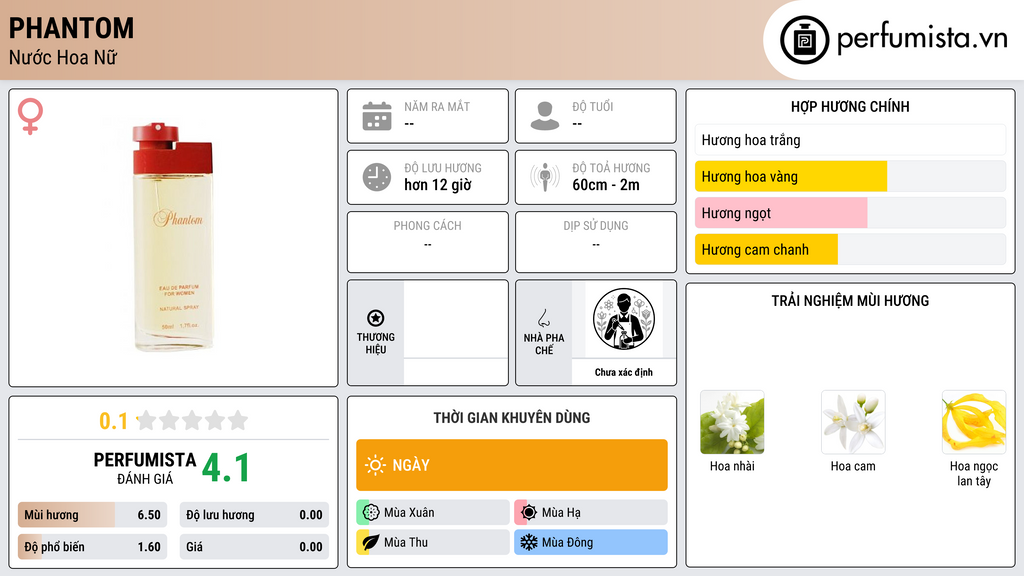
Task: Click the sun icon in the Ngày bar
Action: click(375, 465)
